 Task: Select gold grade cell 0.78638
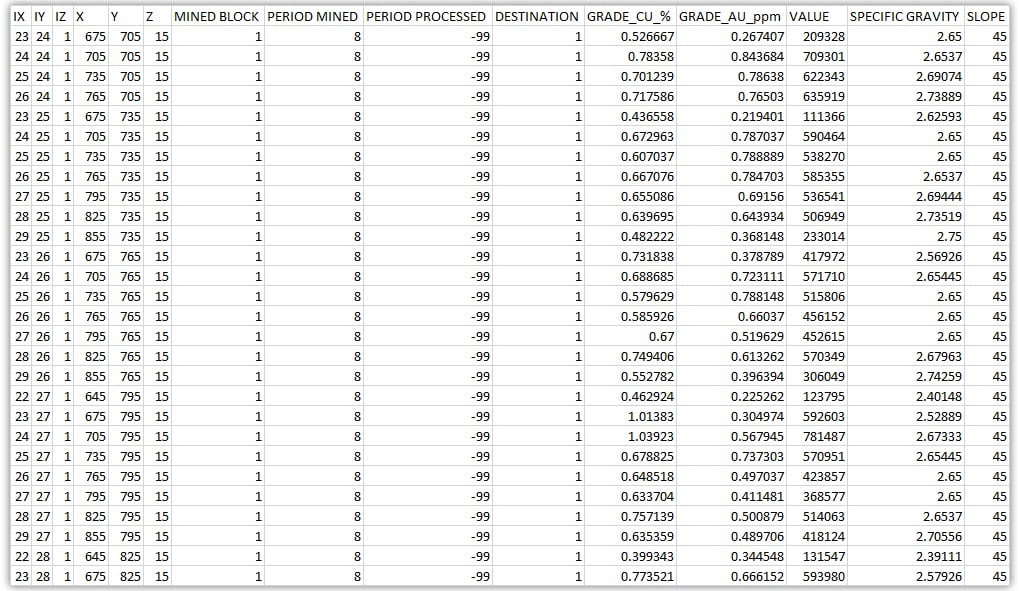pyautogui.click(x=731, y=77)
